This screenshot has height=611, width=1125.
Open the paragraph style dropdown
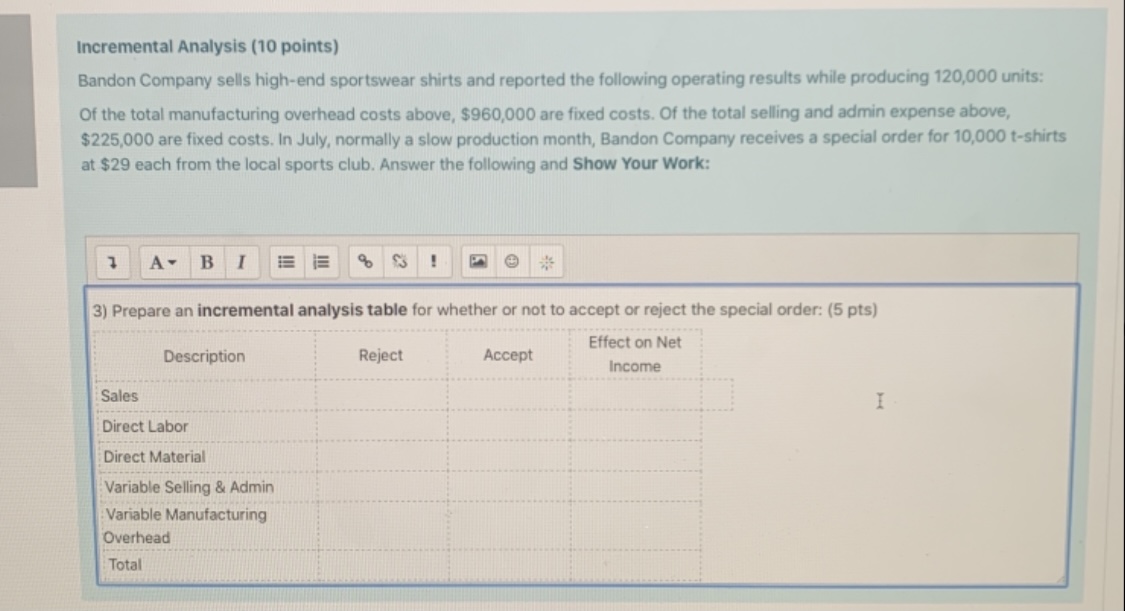tap(163, 262)
